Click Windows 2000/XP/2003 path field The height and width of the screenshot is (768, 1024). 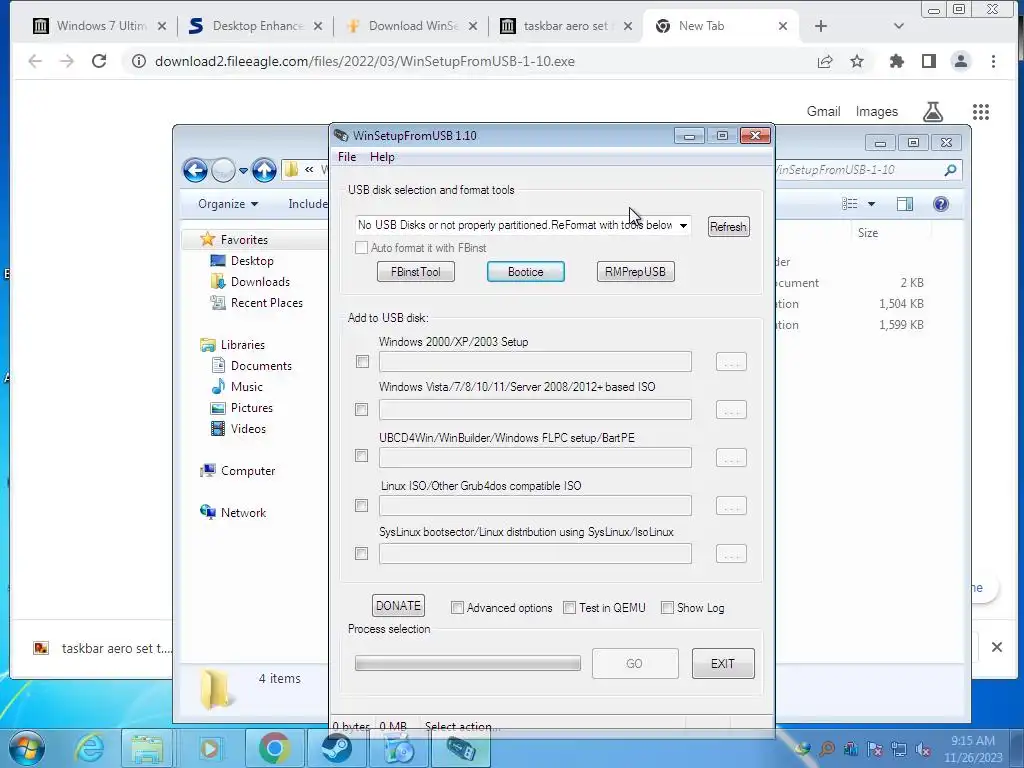pyautogui.click(x=535, y=362)
